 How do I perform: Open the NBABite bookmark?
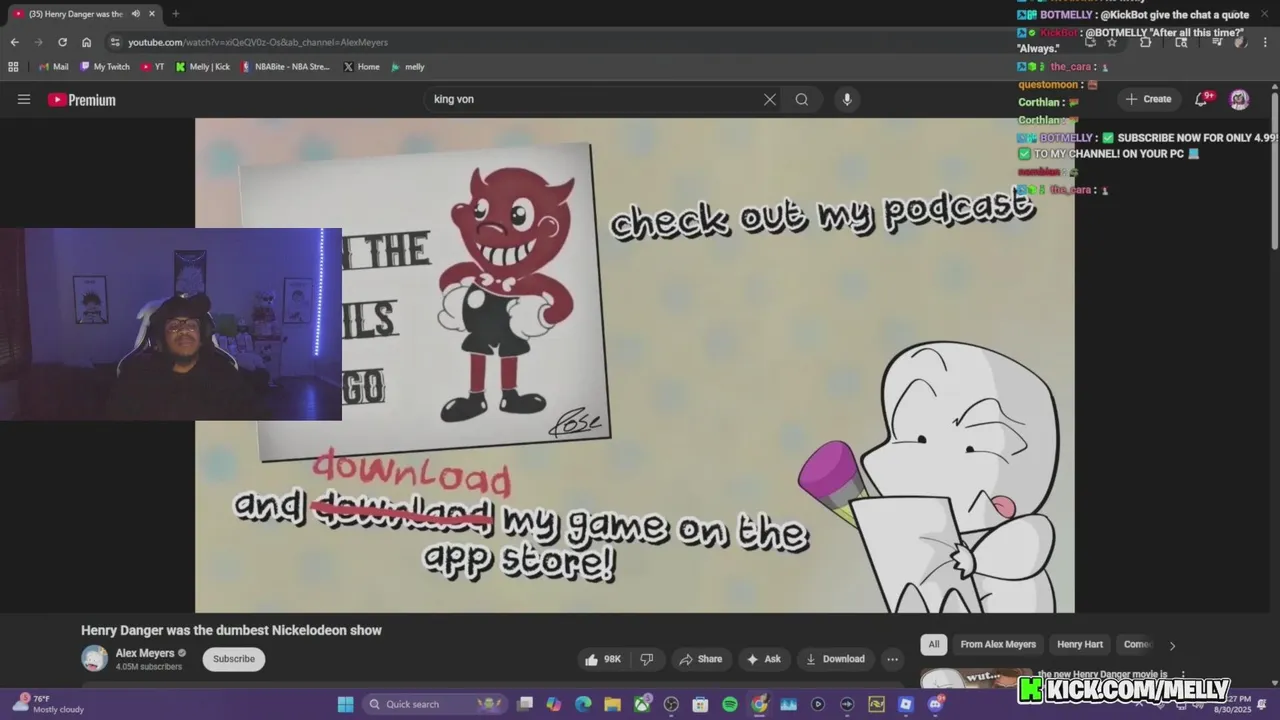285,67
